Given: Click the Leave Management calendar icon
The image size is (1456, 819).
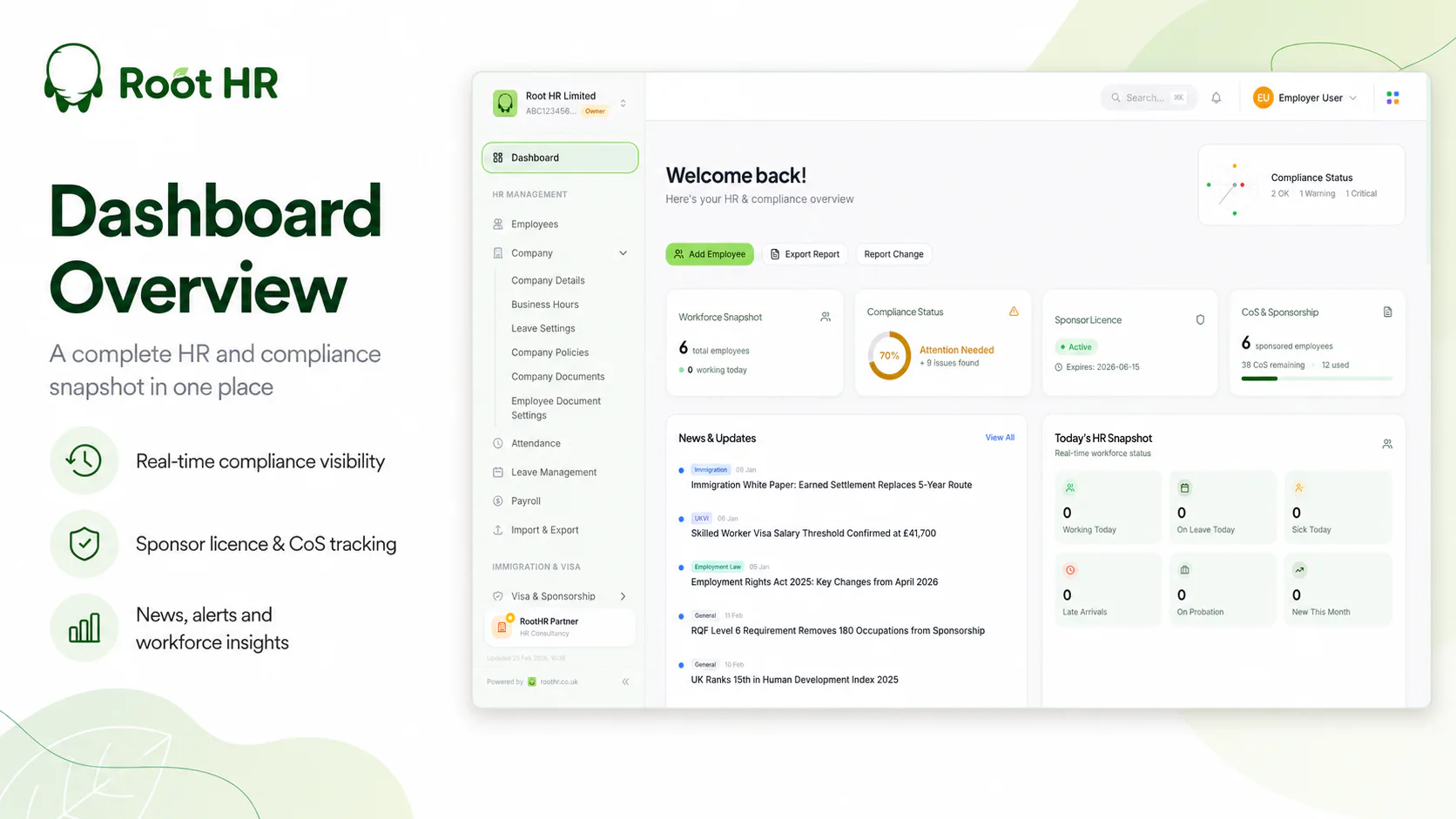Looking at the screenshot, I should 498,472.
